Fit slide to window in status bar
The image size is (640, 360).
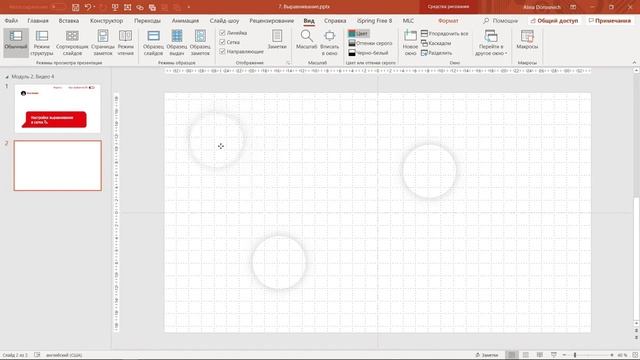(x=635, y=355)
